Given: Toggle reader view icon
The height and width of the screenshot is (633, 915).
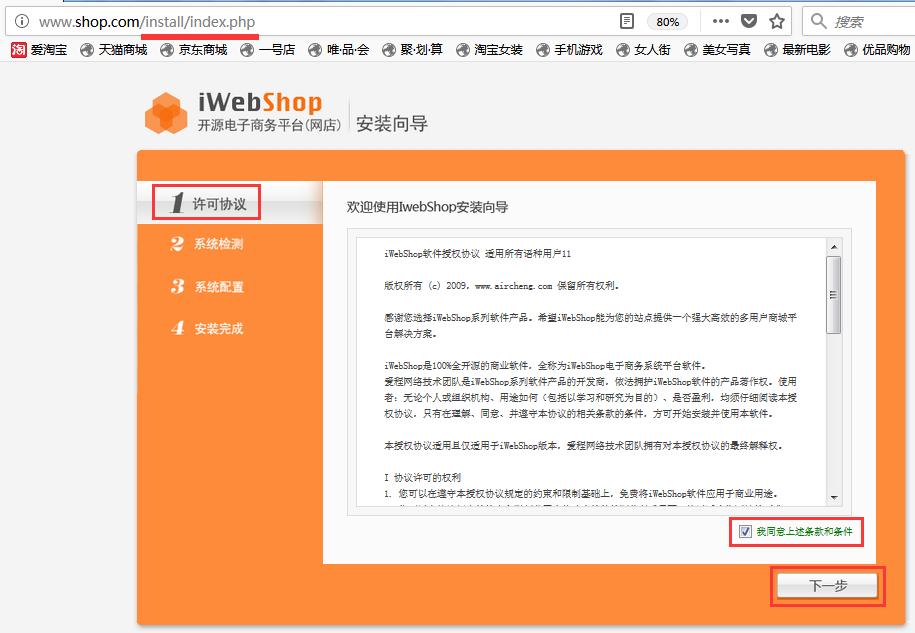Looking at the screenshot, I should point(627,22).
